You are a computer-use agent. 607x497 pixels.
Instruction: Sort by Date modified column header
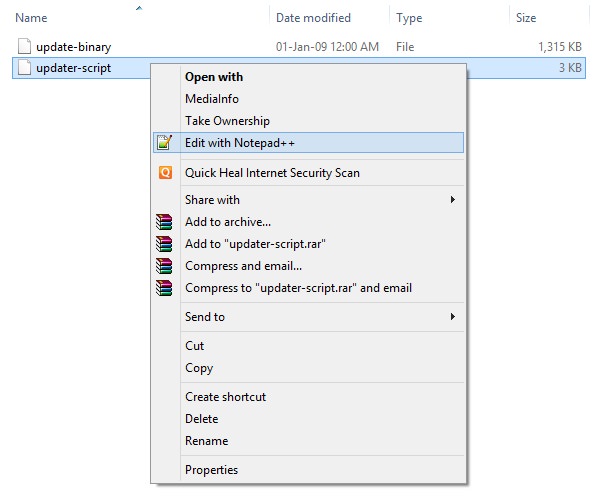(x=313, y=18)
